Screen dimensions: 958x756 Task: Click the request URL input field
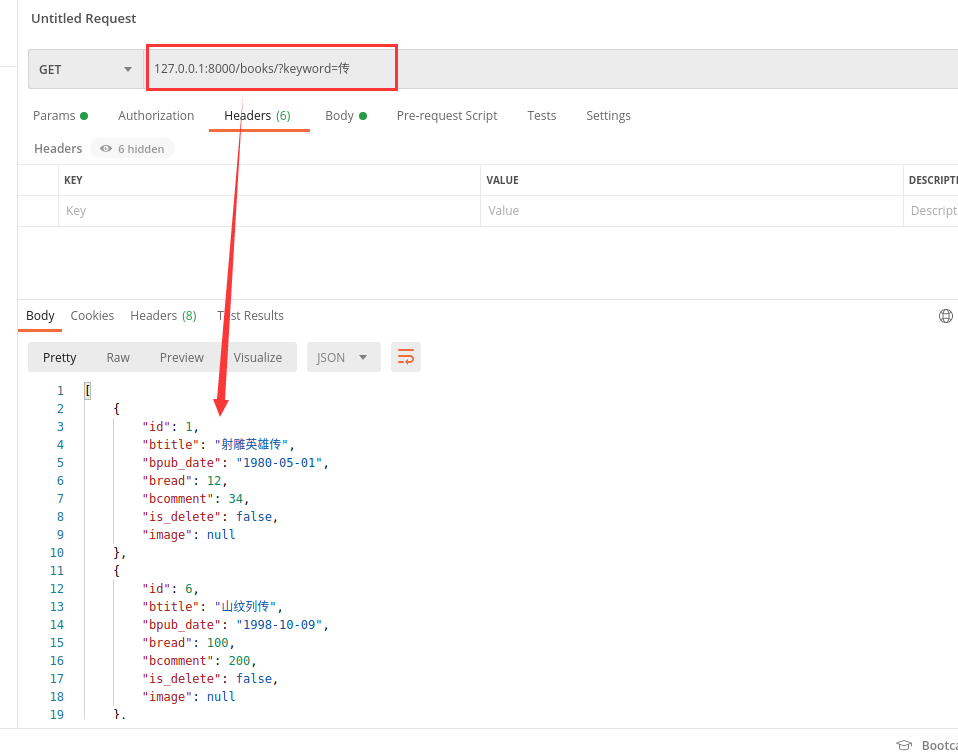point(550,69)
